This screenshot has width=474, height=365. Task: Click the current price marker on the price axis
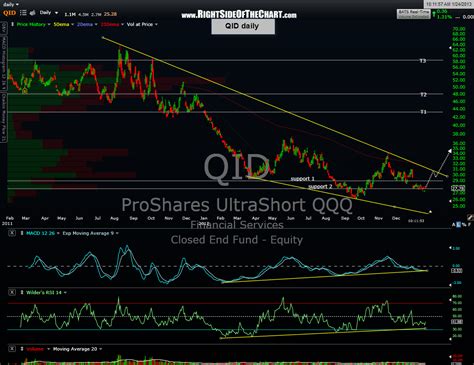coord(458,188)
